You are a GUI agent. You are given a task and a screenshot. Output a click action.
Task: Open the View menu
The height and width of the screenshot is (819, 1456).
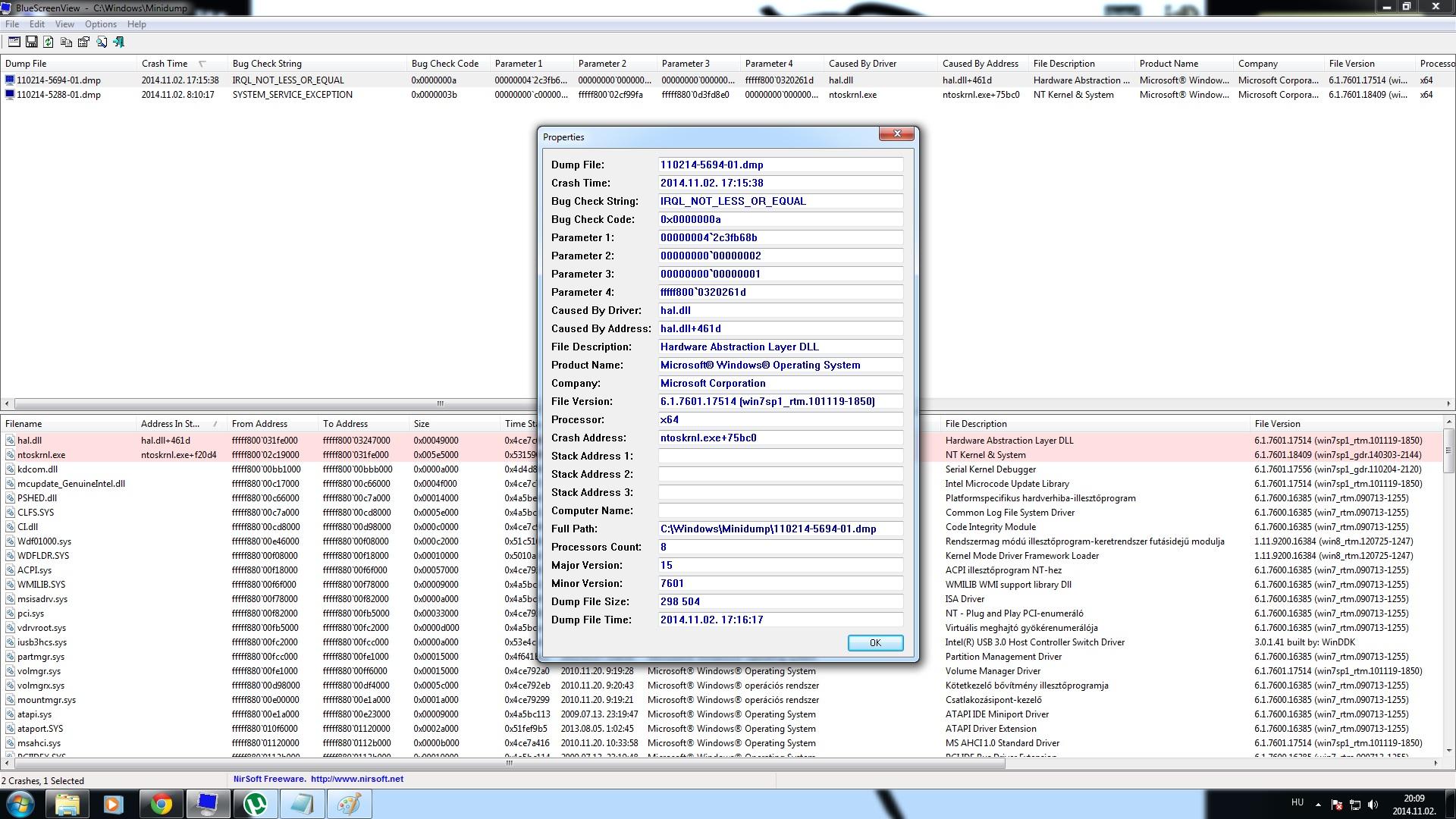[64, 24]
